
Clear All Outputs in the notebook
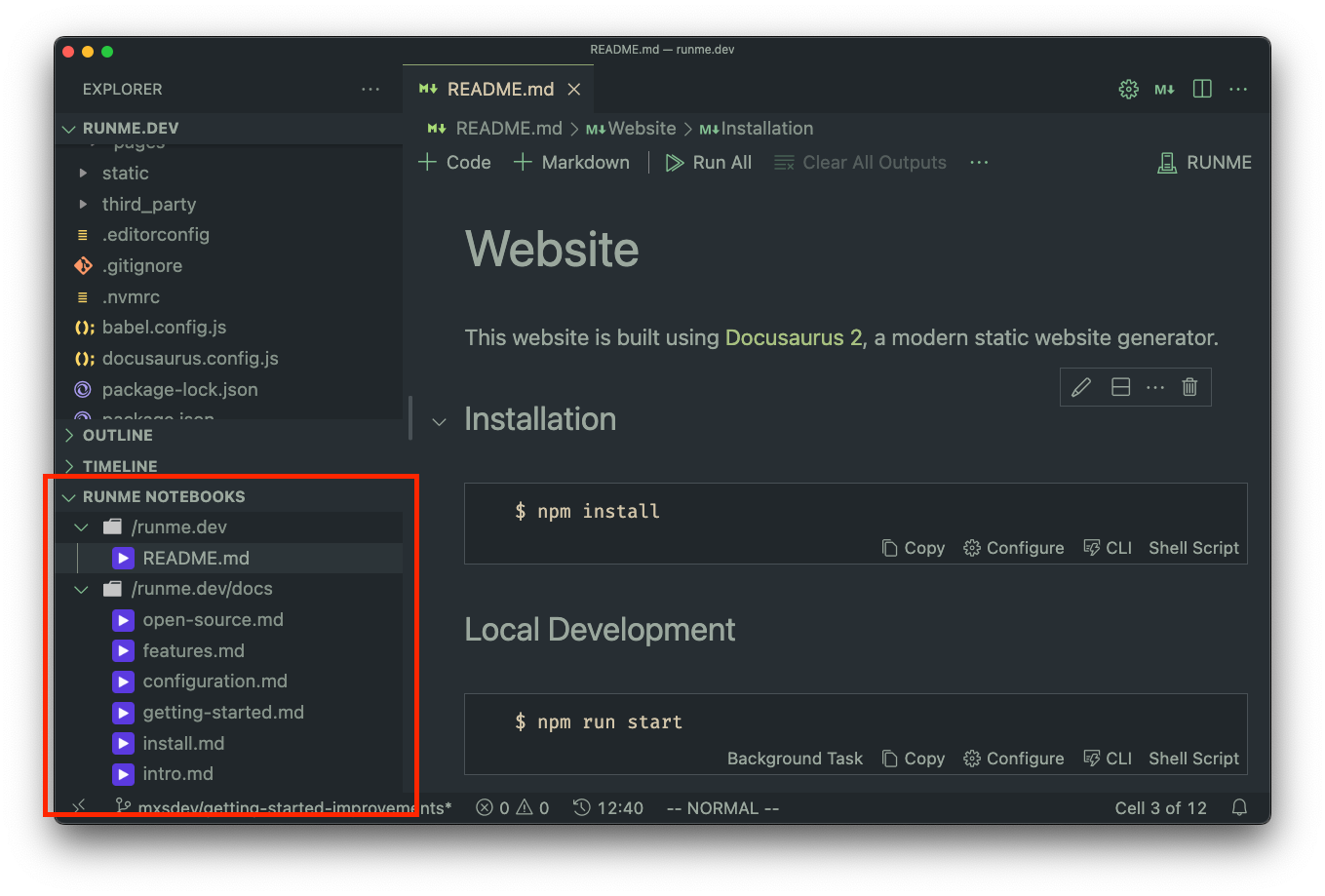click(860, 162)
